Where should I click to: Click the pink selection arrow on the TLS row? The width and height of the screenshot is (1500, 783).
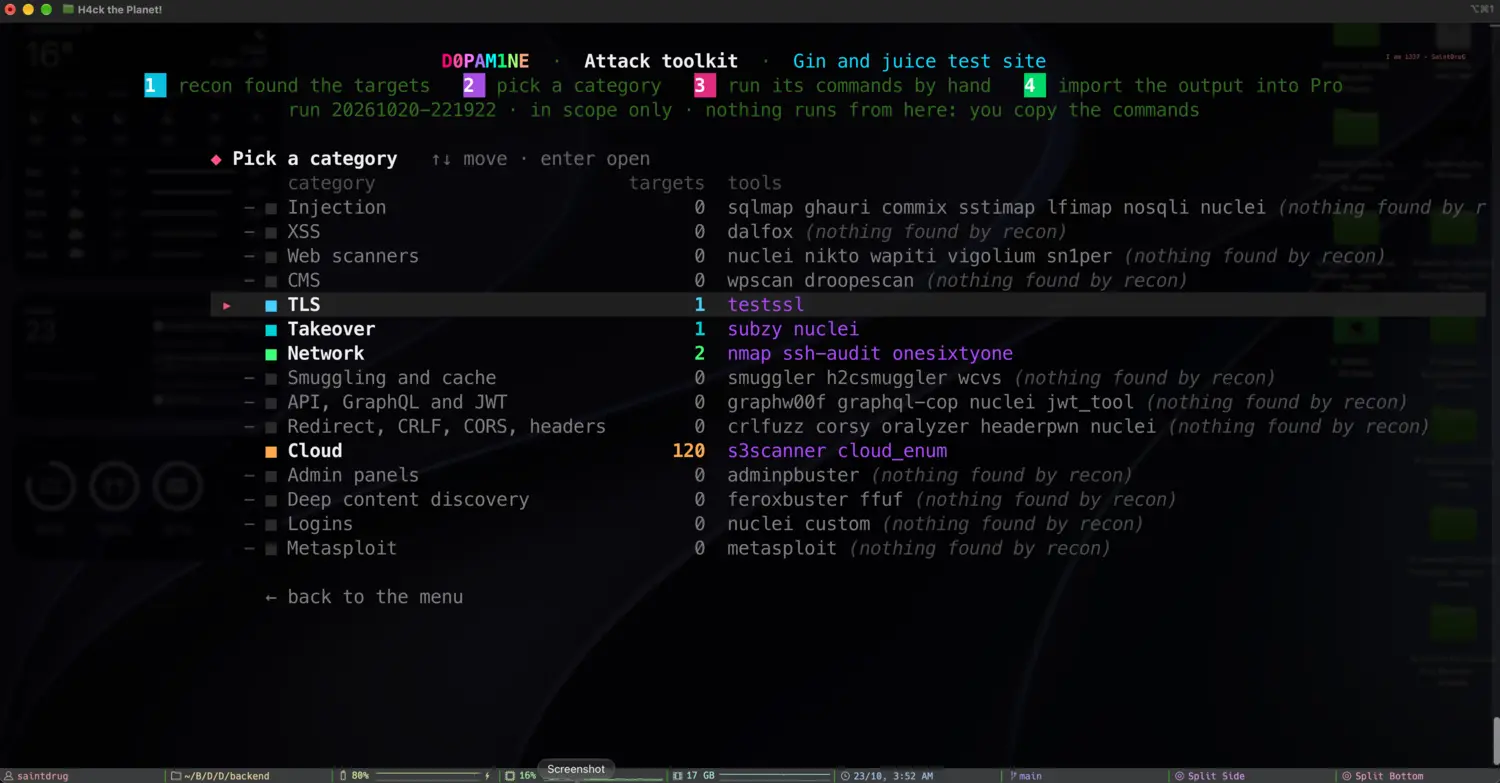click(x=227, y=305)
